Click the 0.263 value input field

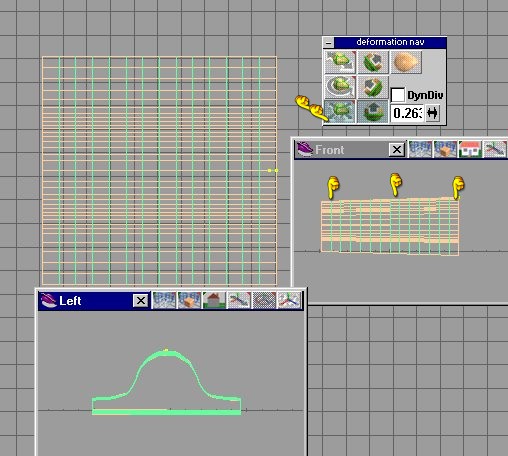pos(407,113)
